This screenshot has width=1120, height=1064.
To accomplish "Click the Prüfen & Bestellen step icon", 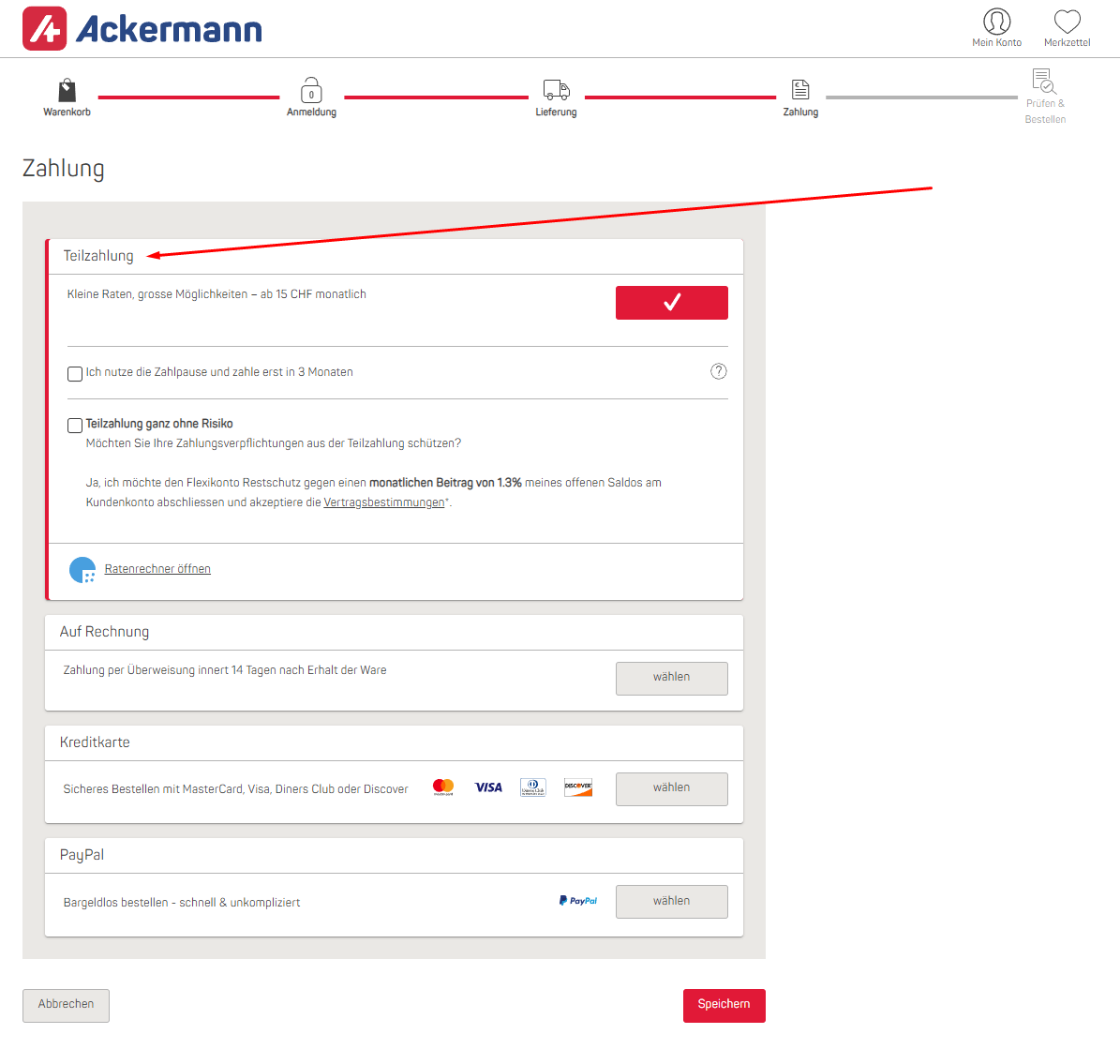I will point(1044,82).
